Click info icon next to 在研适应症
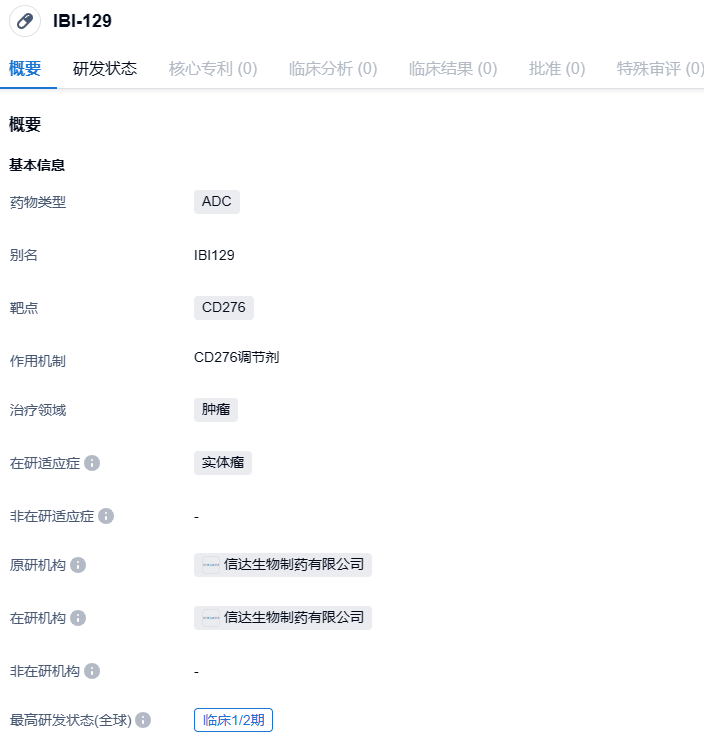The height and width of the screenshot is (746, 704). [x=92, y=463]
